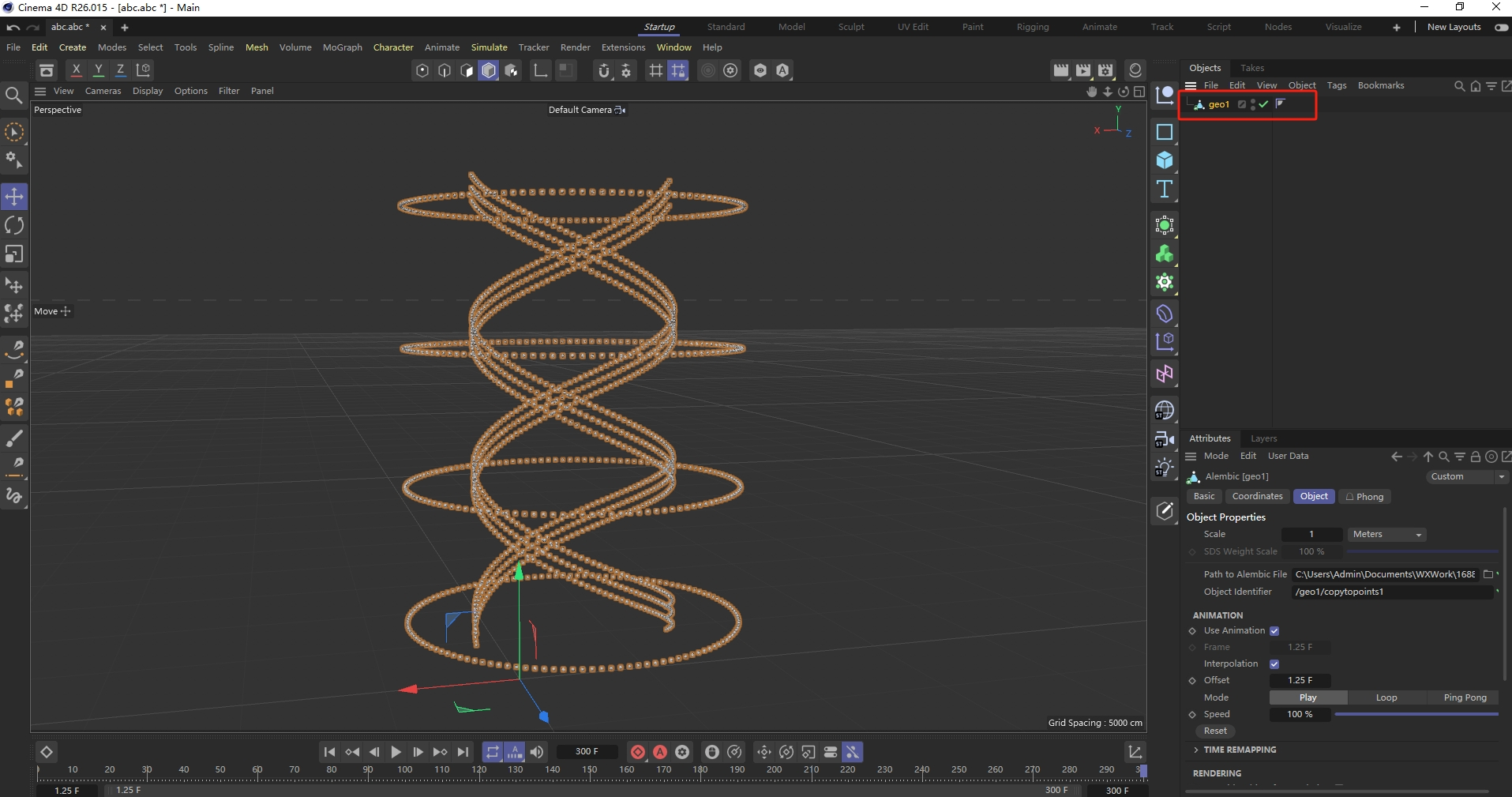This screenshot has height=797, width=1512.
Task: Open the Mesh menu
Action: (x=257, y=47)
